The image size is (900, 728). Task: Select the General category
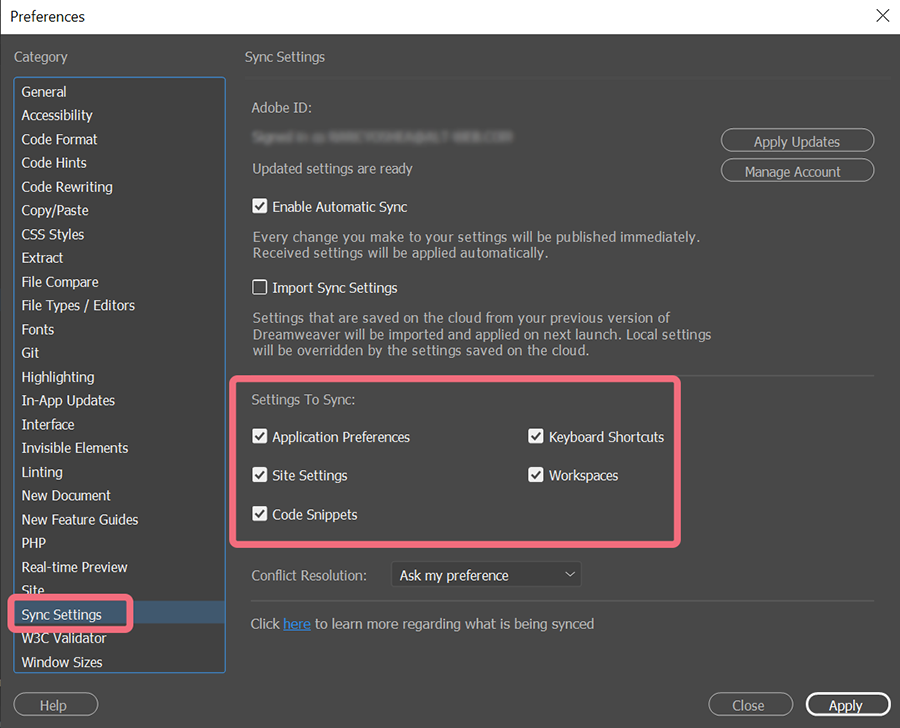[44, 92]
